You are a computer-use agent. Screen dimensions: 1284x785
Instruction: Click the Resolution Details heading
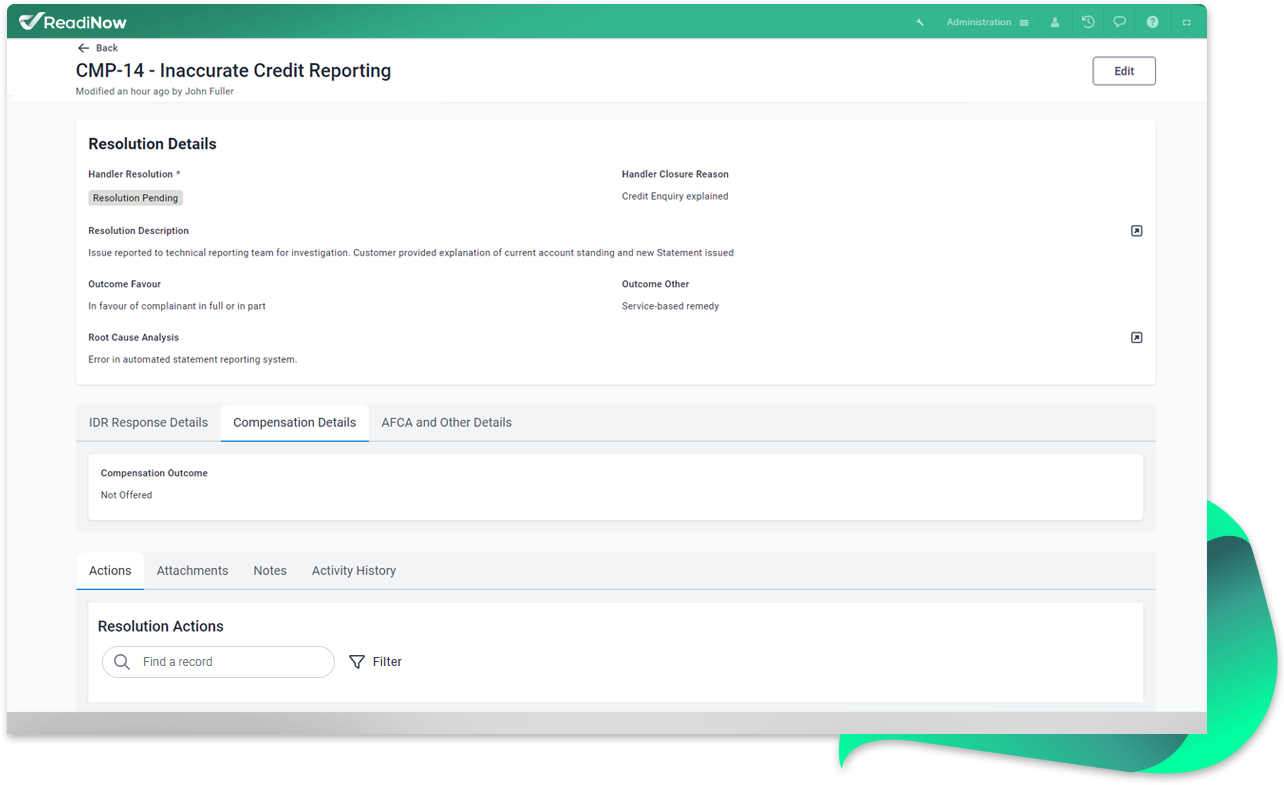tap(152, 144)
